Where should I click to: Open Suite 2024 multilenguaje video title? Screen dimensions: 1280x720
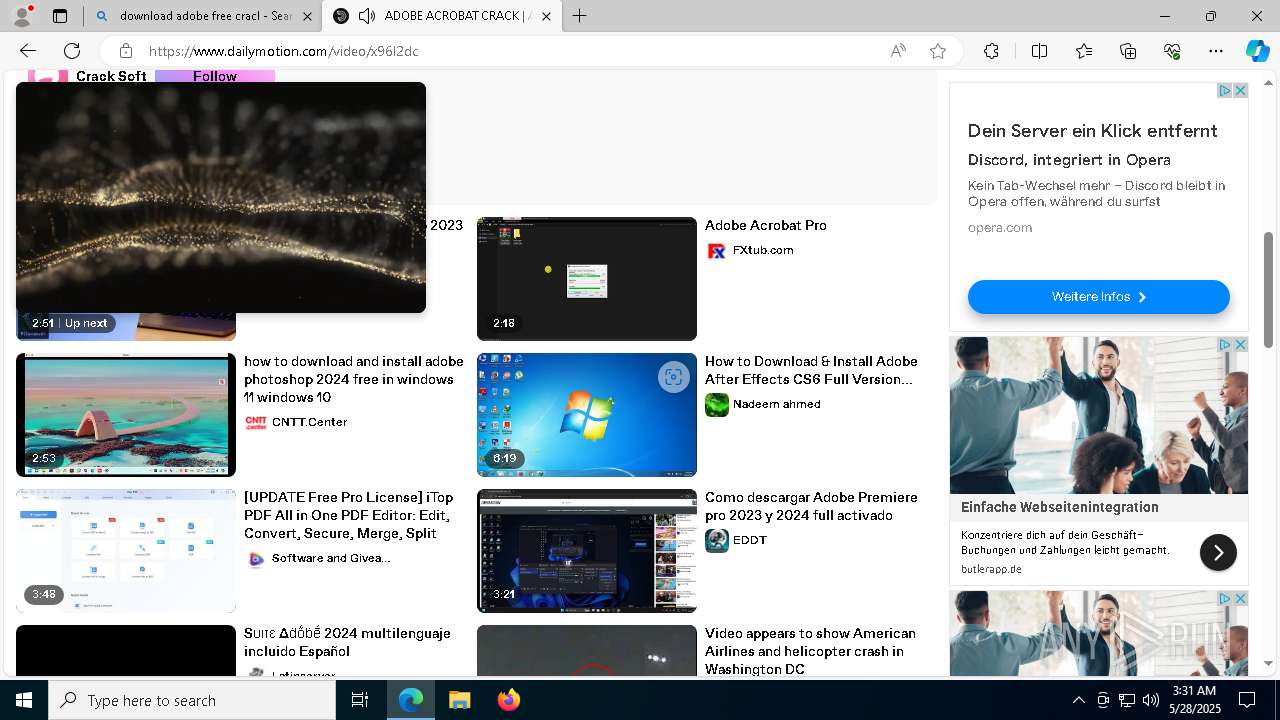click(x=347, y=642)
